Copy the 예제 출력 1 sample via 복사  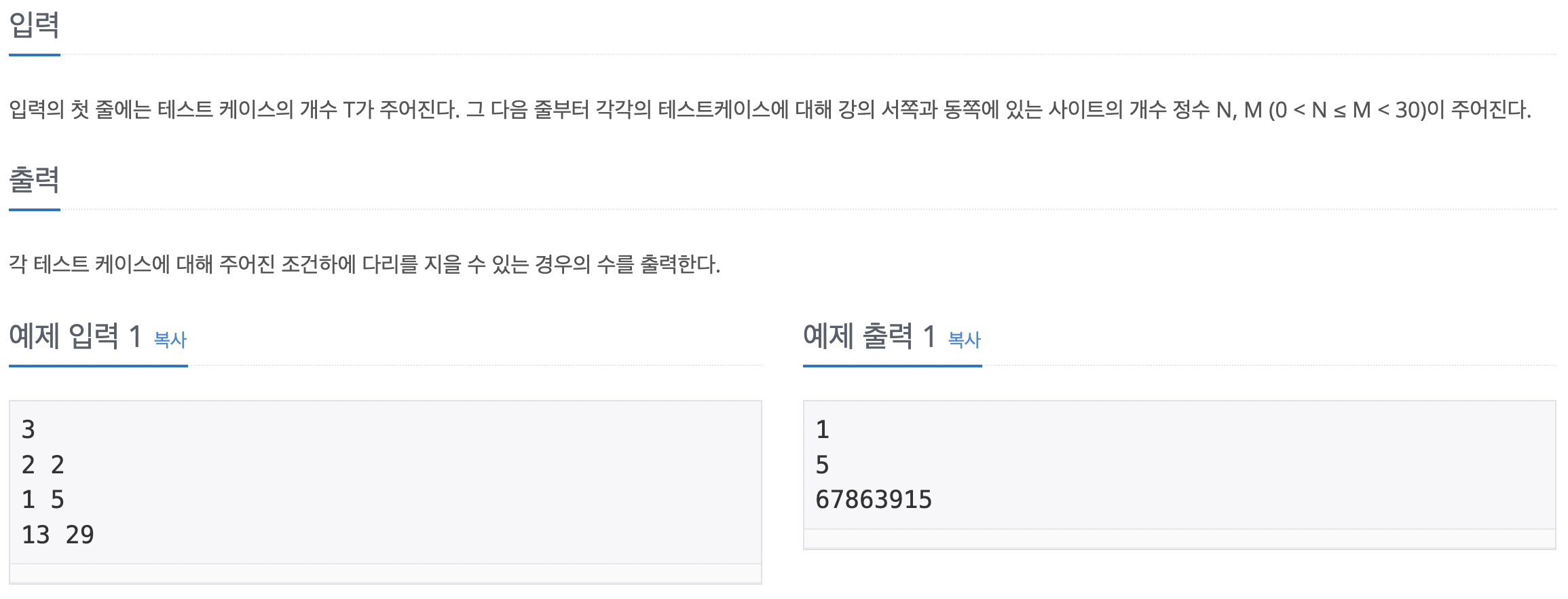pos(964,340)
